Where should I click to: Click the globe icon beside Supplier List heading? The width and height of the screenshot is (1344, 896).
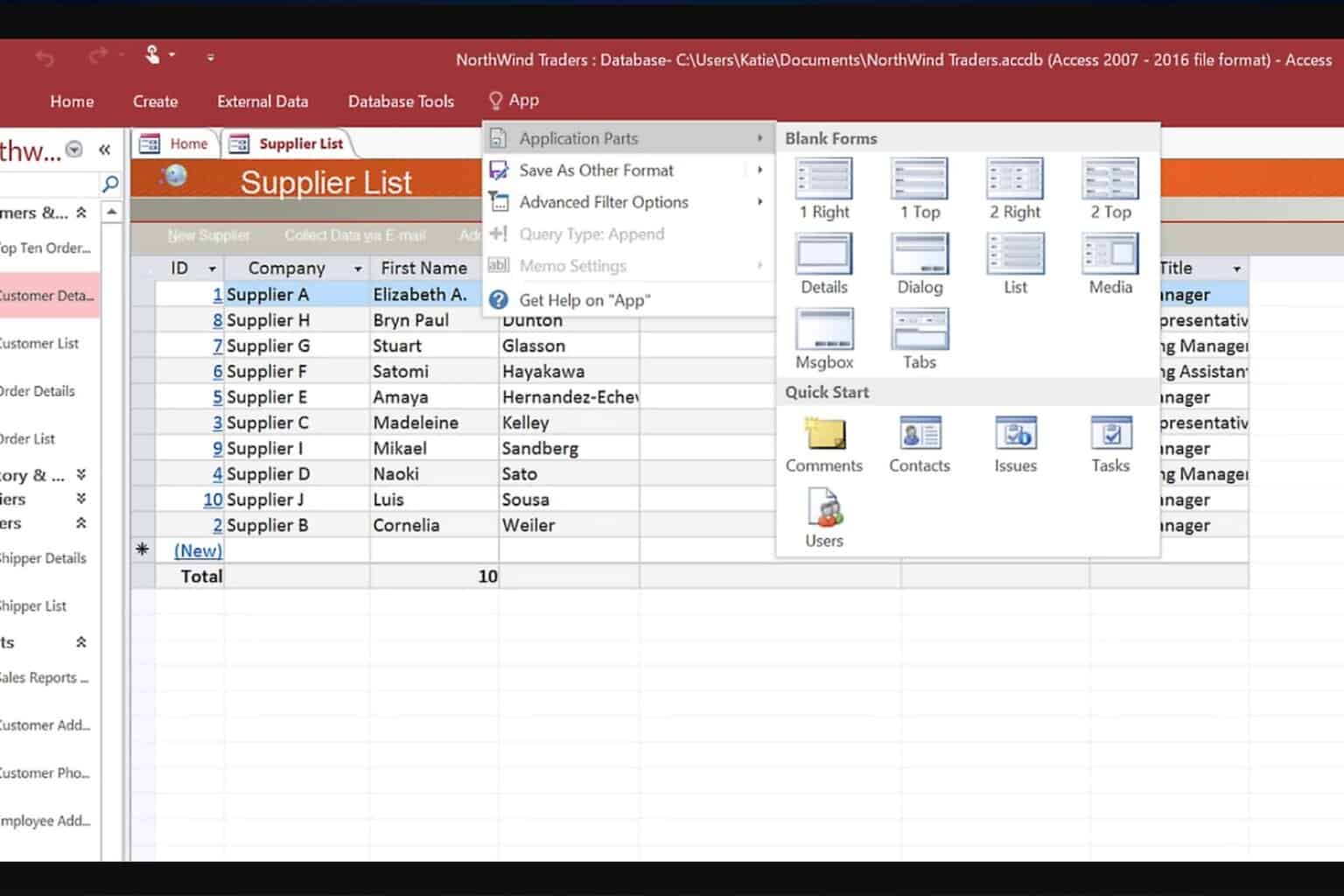[174, 176]
